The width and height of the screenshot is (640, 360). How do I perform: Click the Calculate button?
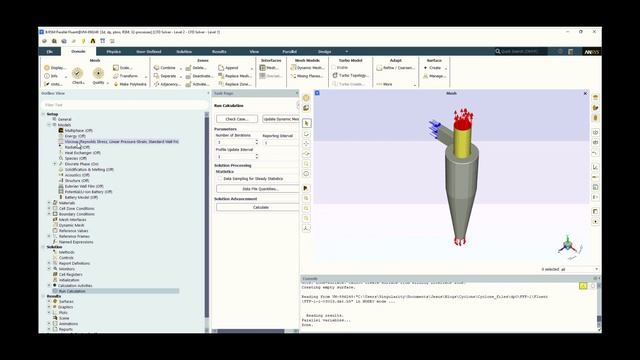258,207
